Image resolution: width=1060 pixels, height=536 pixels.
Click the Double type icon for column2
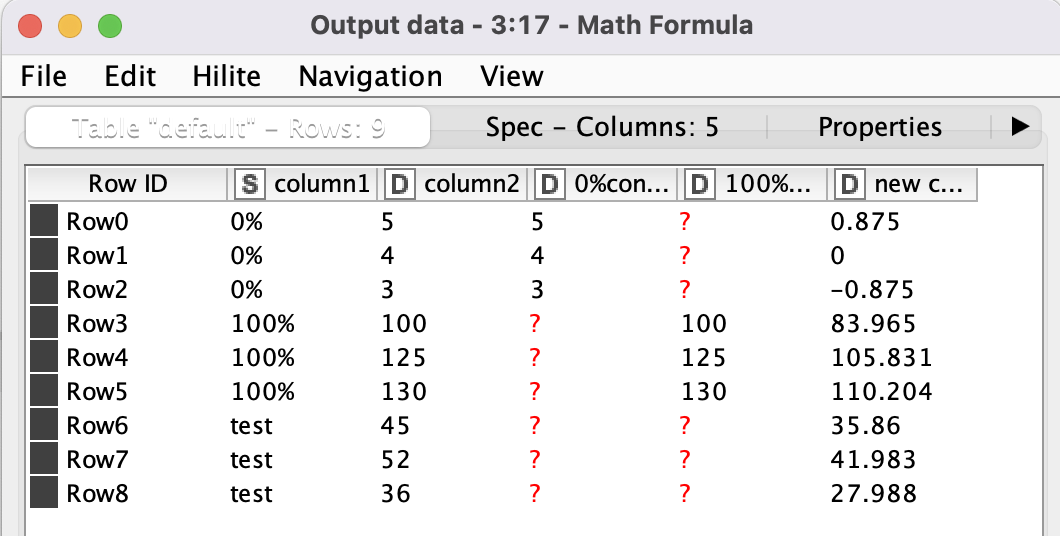click(x=401, y=184)
